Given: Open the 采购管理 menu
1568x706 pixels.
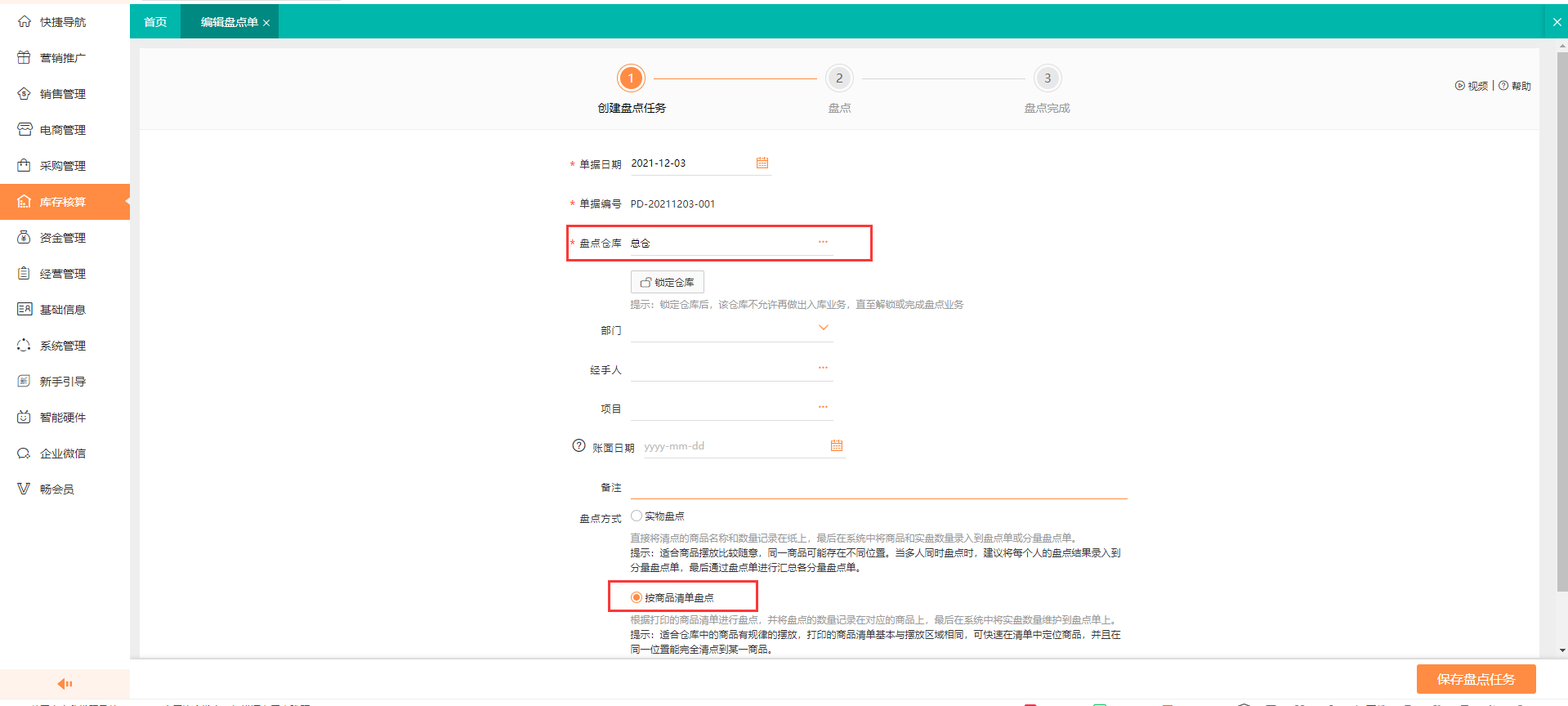Looking at the screenshot, I should tap(62, 166).
